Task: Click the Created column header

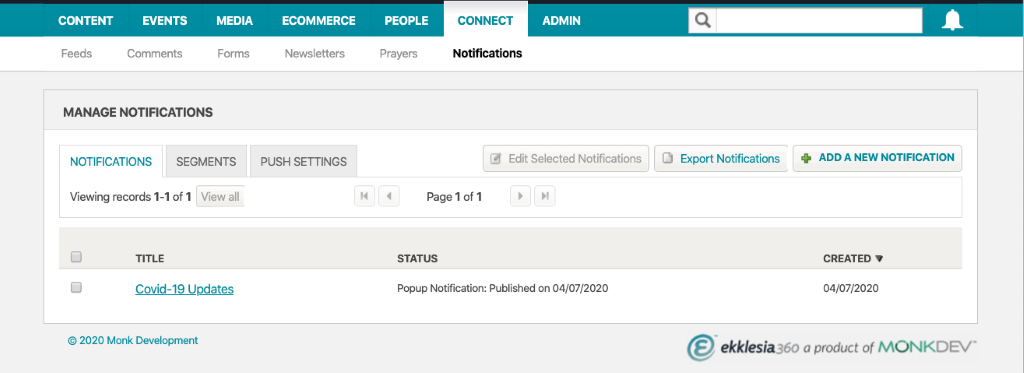Action: pos(847,259)
